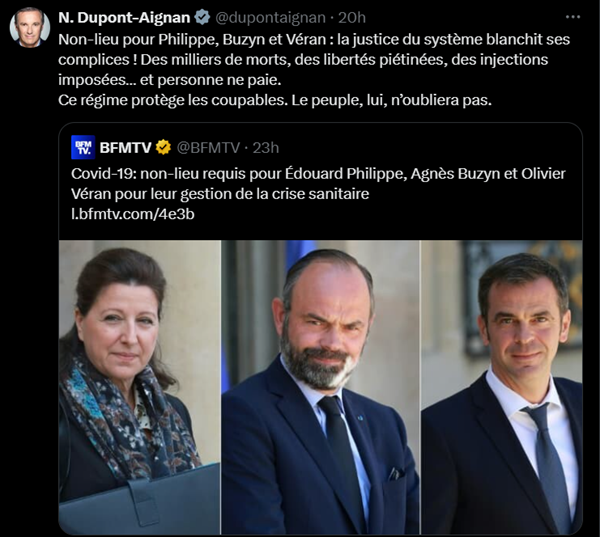Click the line 'Ce régime protège les coupables'

point(275,100)
